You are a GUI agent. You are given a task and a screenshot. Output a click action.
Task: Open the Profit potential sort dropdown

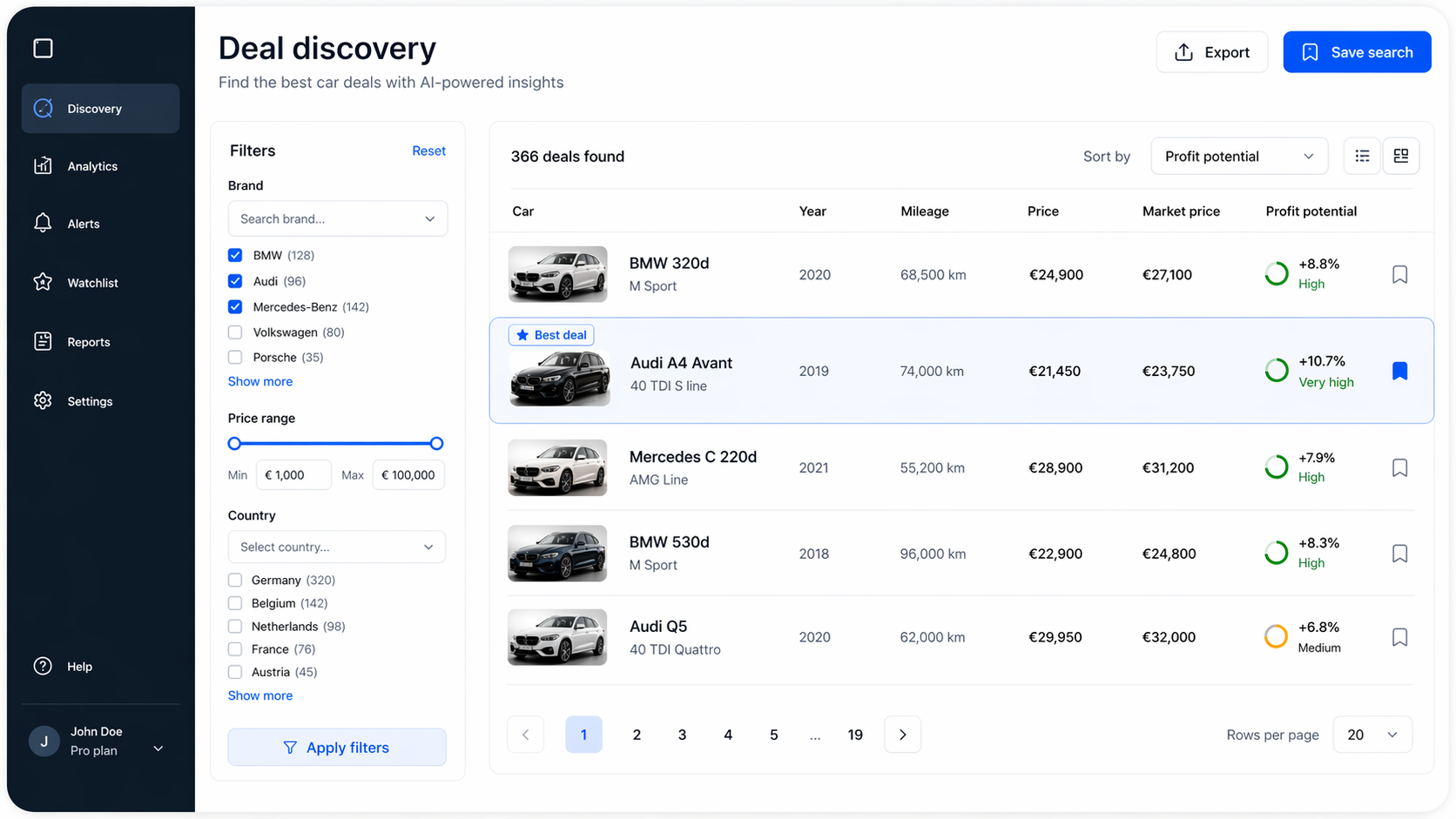click(x=1239, y=156)
